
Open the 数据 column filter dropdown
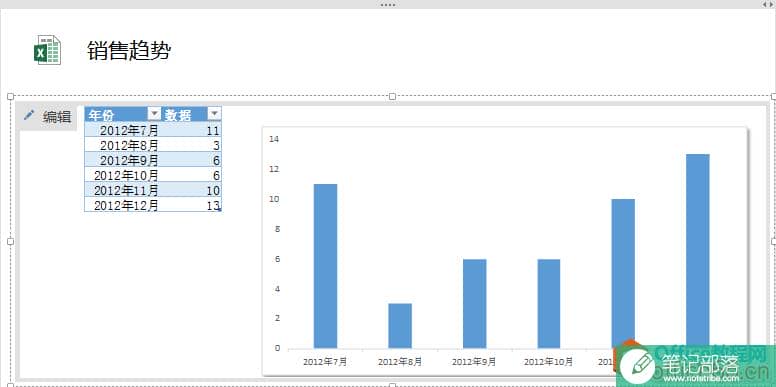[214, 114]
